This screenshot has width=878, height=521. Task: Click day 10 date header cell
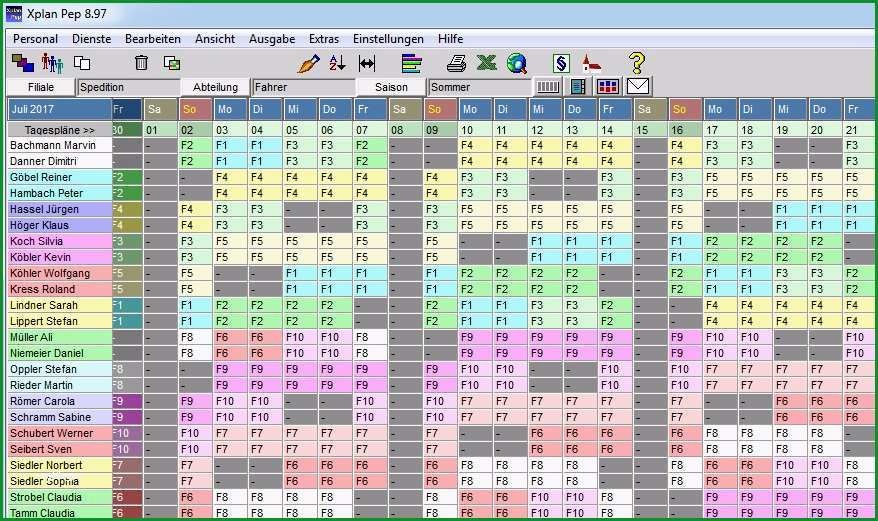pyautogui.click(x=475, y=130)
